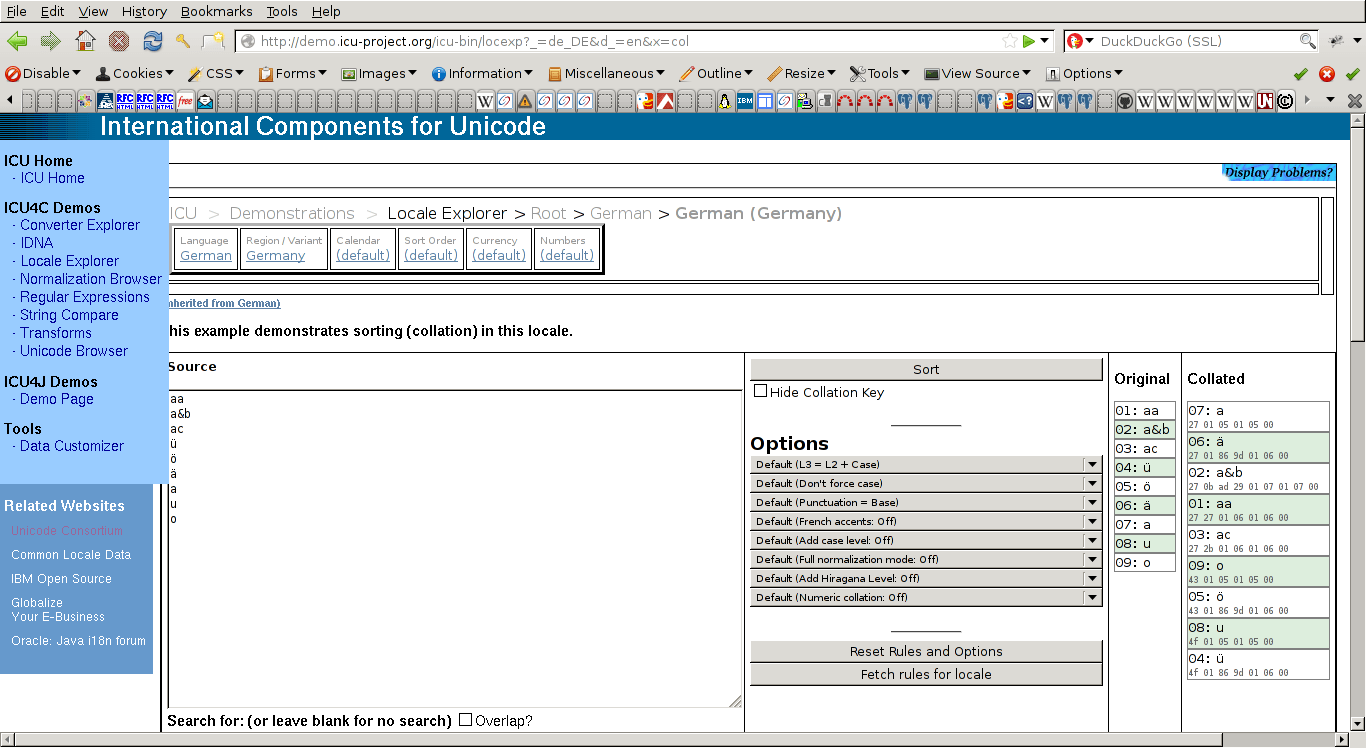Open the copyright symbol bookmark icon
1366x748 pixels.
tap(1285, 100)
